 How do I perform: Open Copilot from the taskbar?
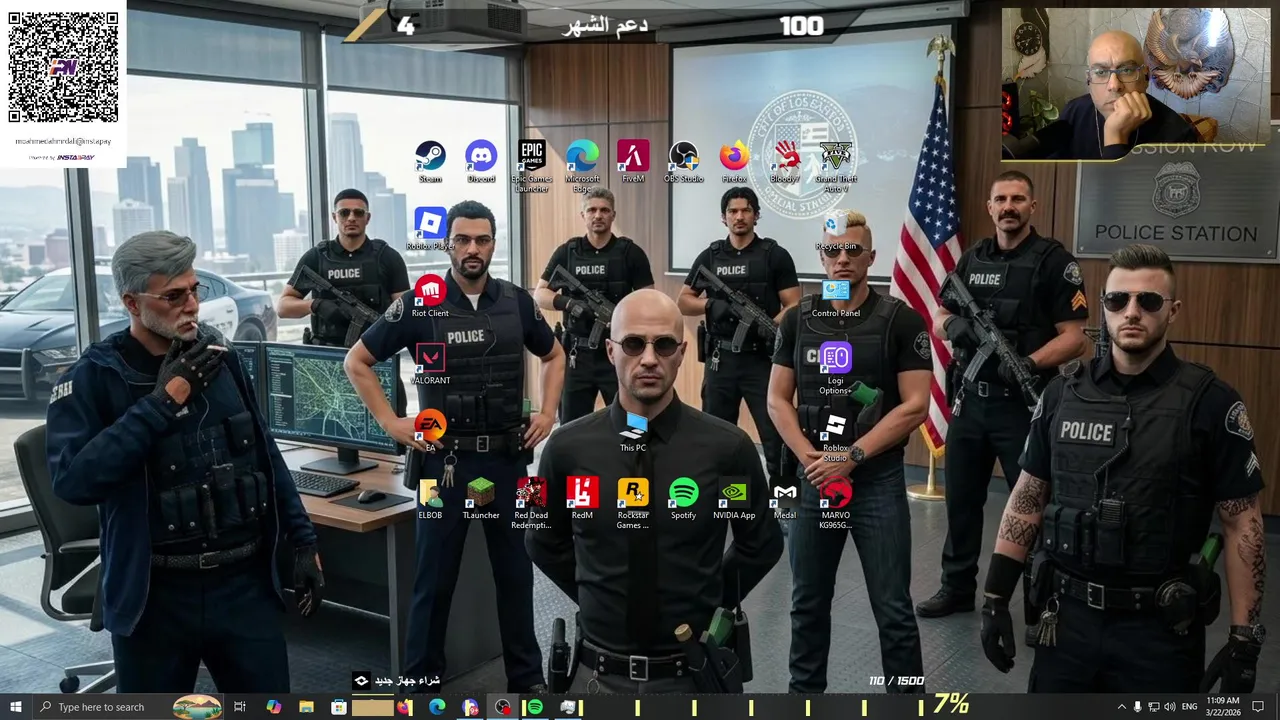point(273,707)
